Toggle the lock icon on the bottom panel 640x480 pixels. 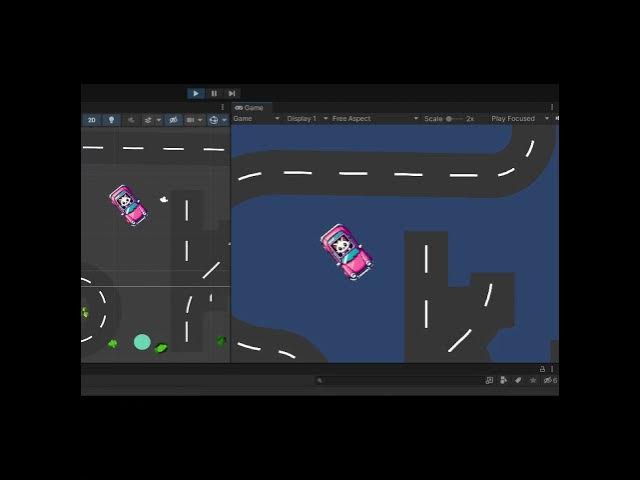tap(542, 369)
